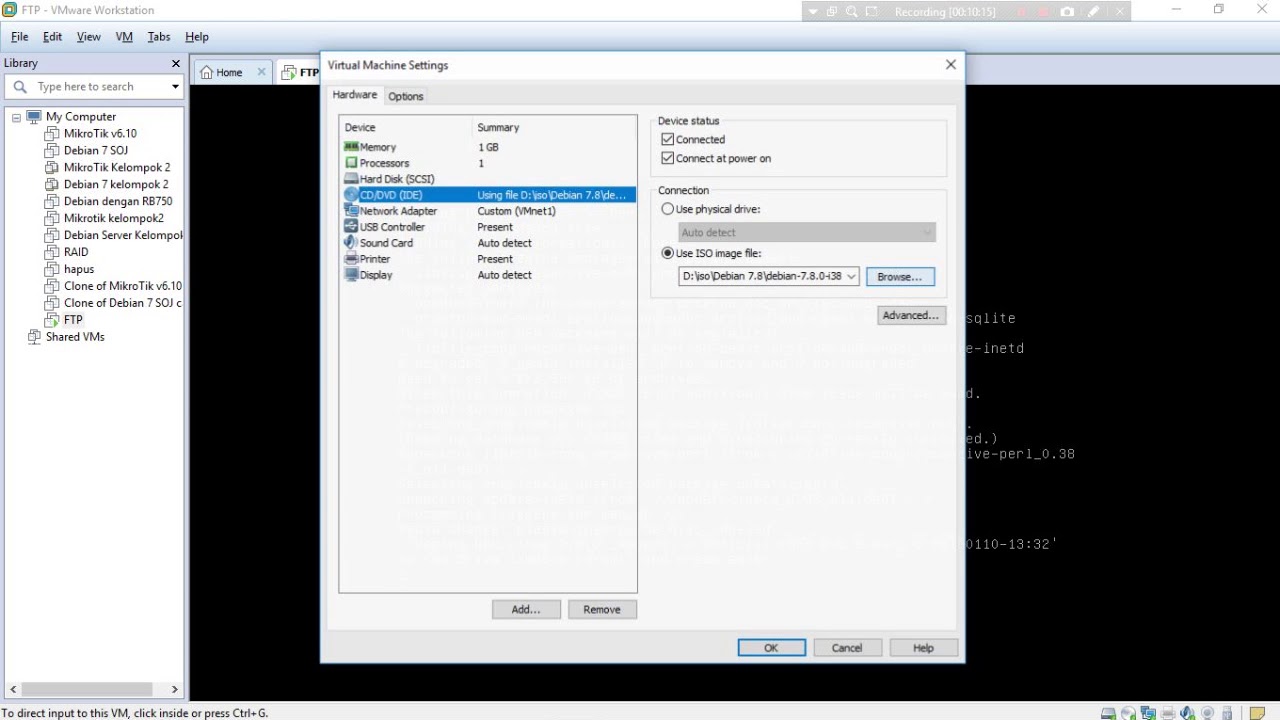Open the recorder toolbar dropdown arrow
Screen dimensions: 1280x720
(813, 12)
